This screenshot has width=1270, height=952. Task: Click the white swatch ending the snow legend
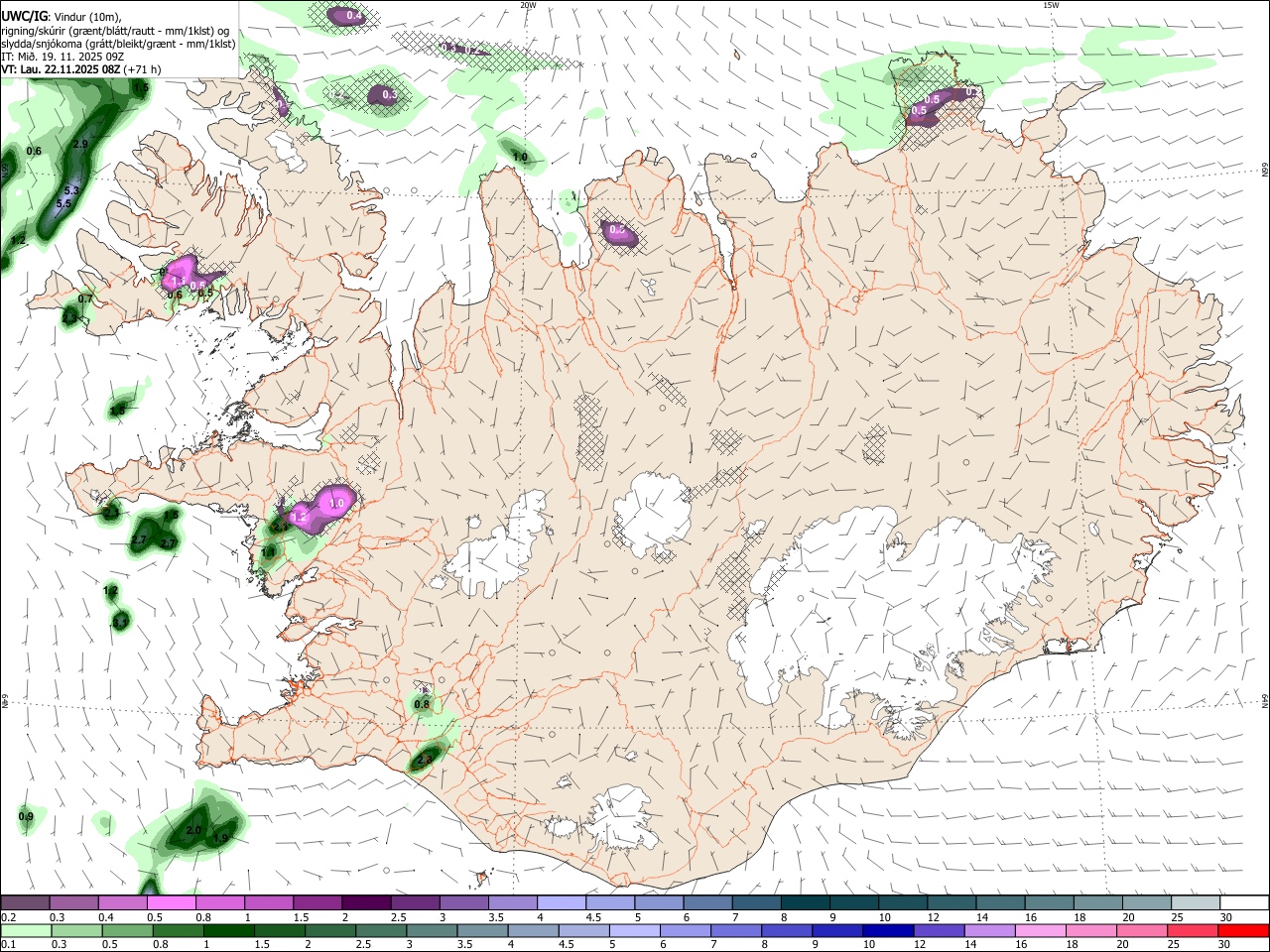(x=1244, y=902)
